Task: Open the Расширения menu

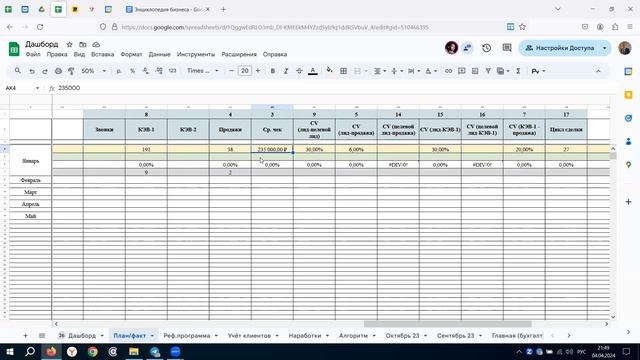Action: coord(239,54)
